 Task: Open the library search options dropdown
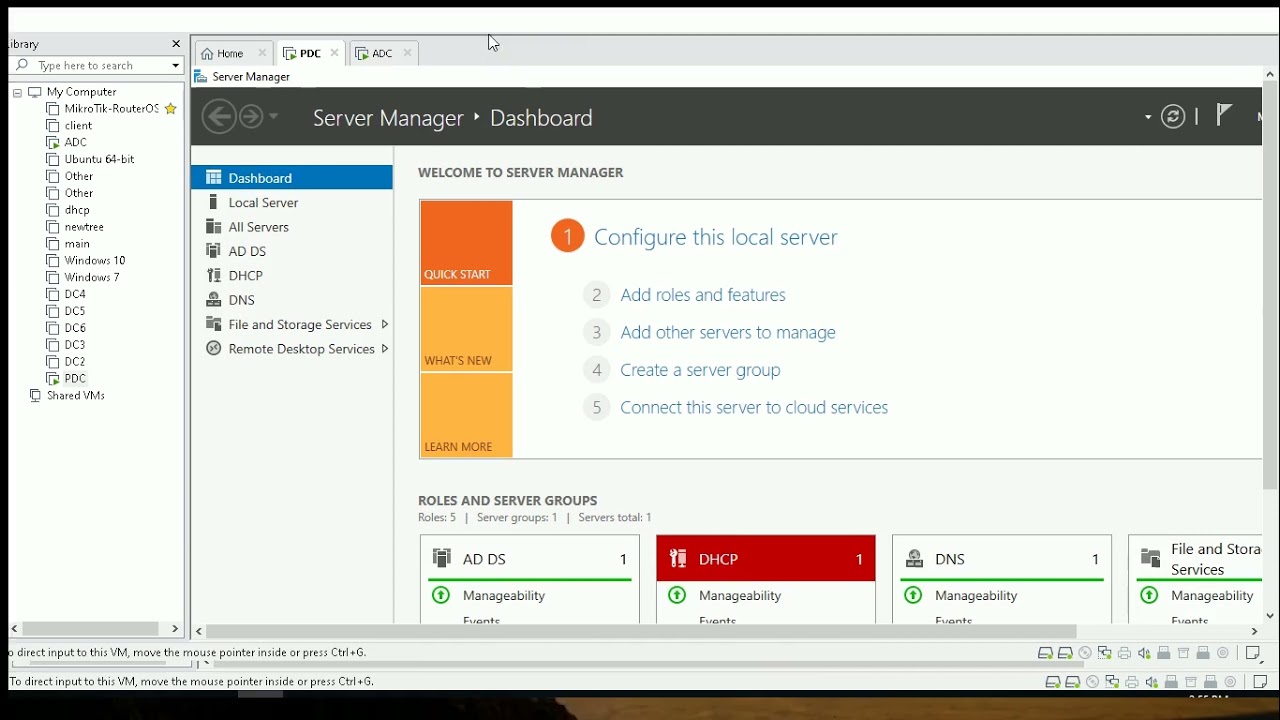[175, 66]
